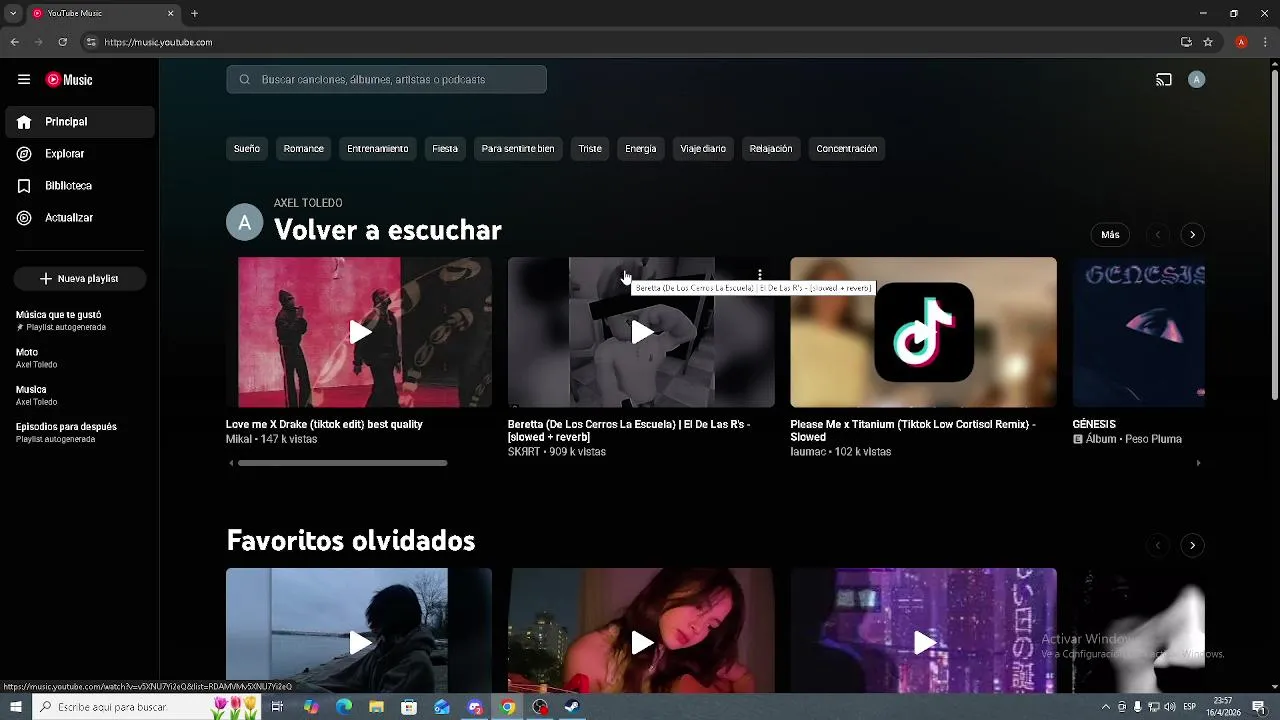Image resolution: width=1280 pixels, height=720 pixels.
Task: Click the carousel horizontal scrollbar thumb
Action: point(342,463)
